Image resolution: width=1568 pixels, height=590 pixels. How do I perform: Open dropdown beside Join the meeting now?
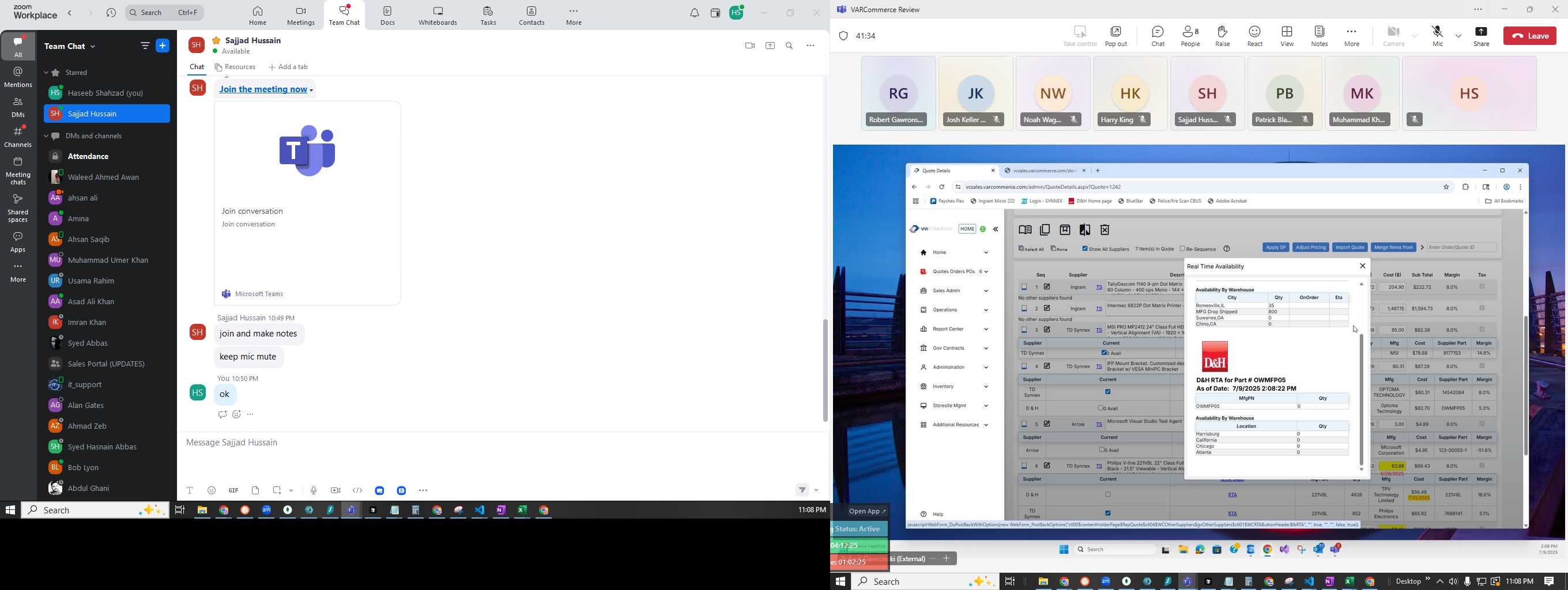312,90
